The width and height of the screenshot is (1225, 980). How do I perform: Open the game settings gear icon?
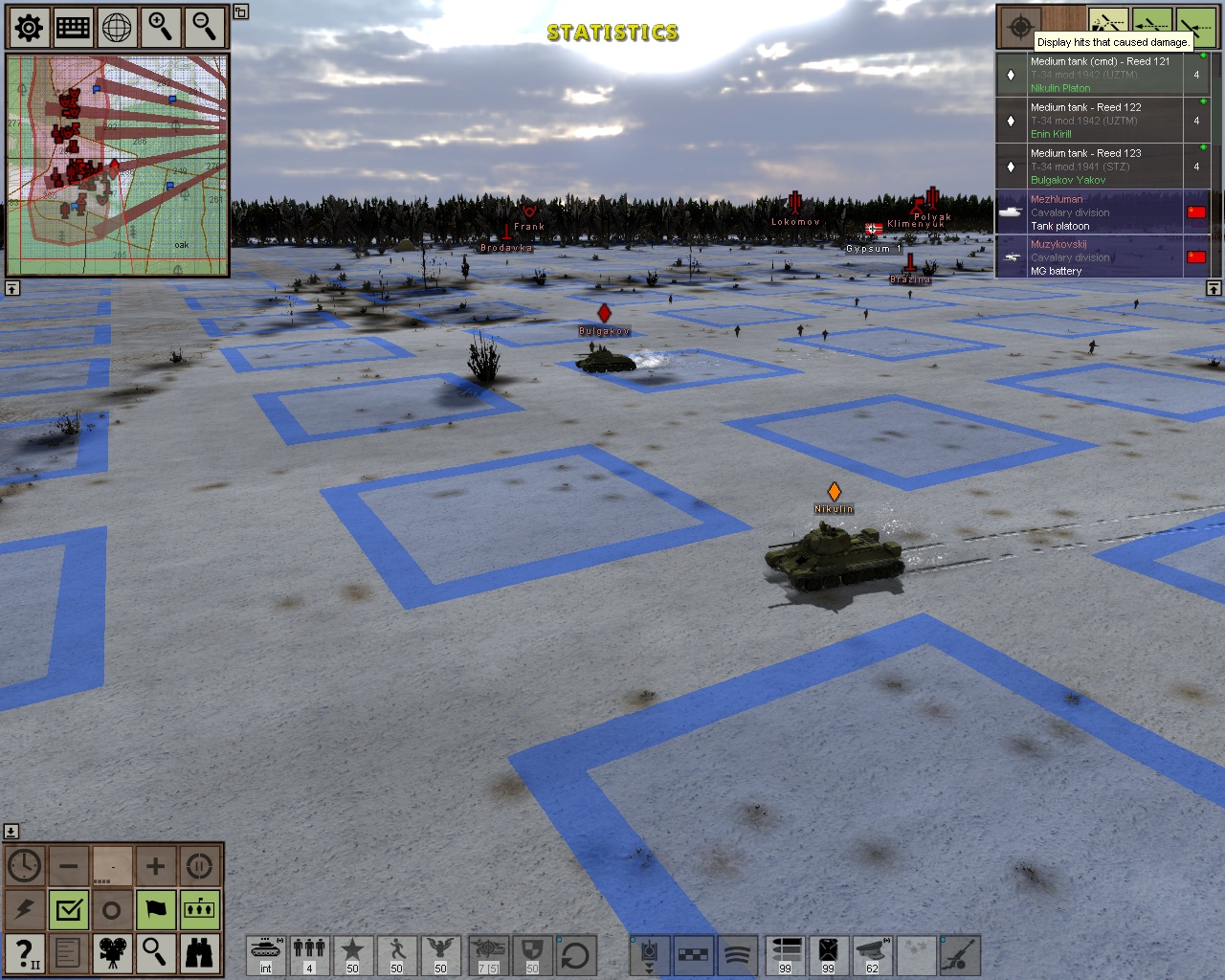pyautogui.click(x=28, y=27)
